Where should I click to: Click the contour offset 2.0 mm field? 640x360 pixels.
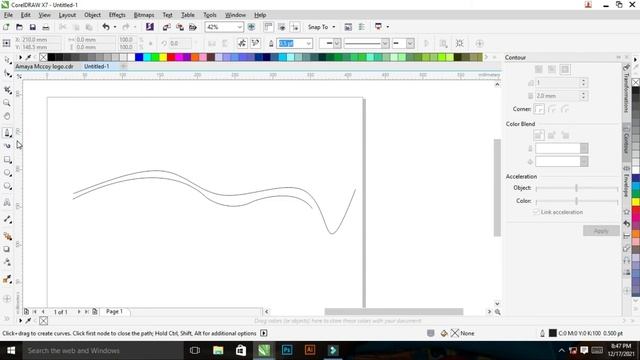(x=557, y=96)
